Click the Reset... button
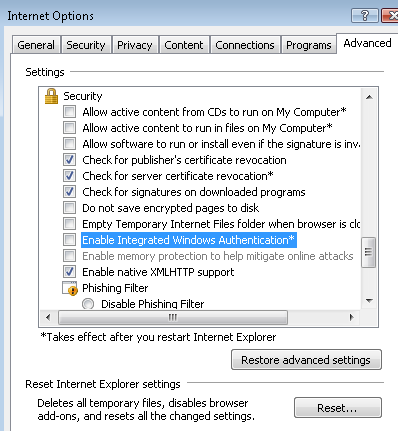The width and height of the screenshot is (398, 431). [337, 408]
